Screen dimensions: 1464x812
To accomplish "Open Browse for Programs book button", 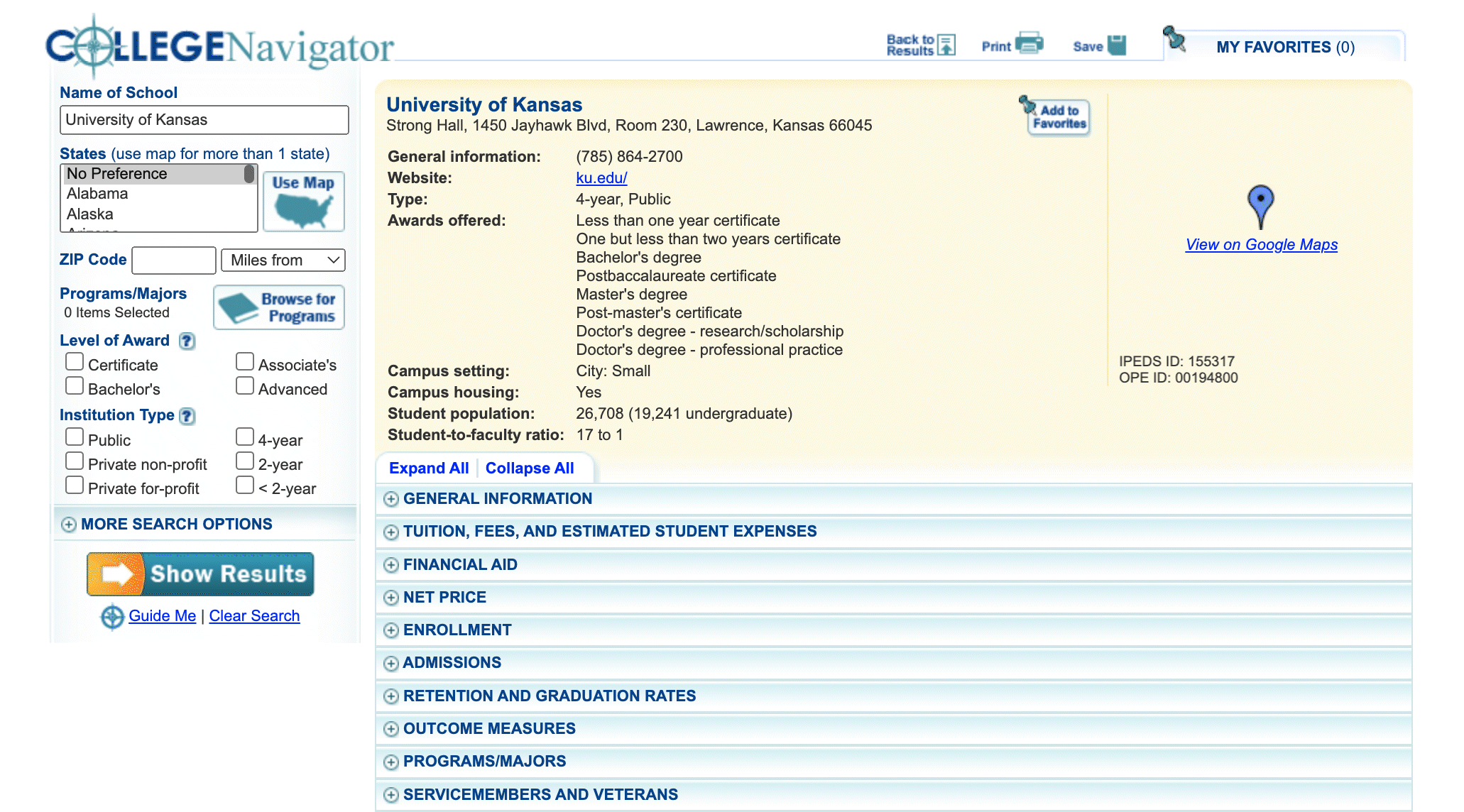I will [279, 307].
